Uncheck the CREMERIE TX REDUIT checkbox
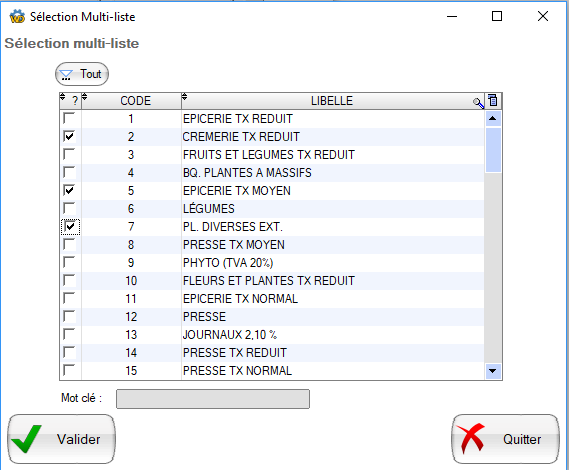569x470 pixels. [69, 136]
